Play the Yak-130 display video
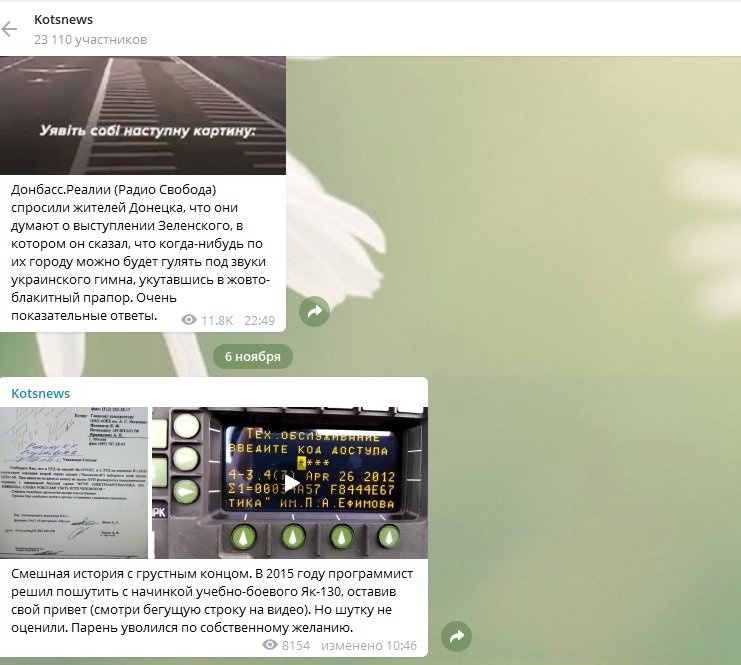Viewport: 741px width, 665px height. (x=289, y=482)
